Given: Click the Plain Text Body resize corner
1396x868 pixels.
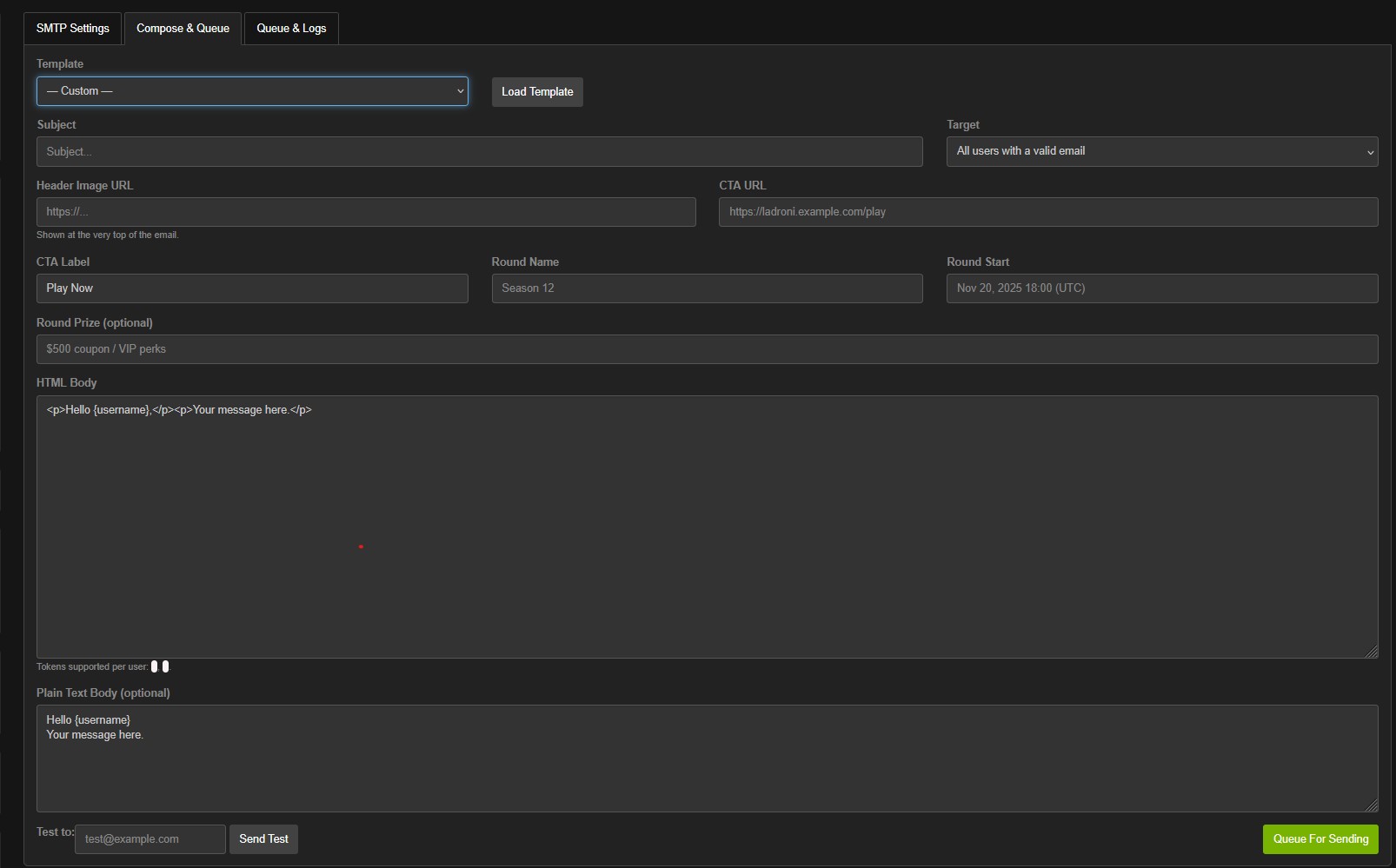Looking at the screenshot, I should pos(1372,805).
